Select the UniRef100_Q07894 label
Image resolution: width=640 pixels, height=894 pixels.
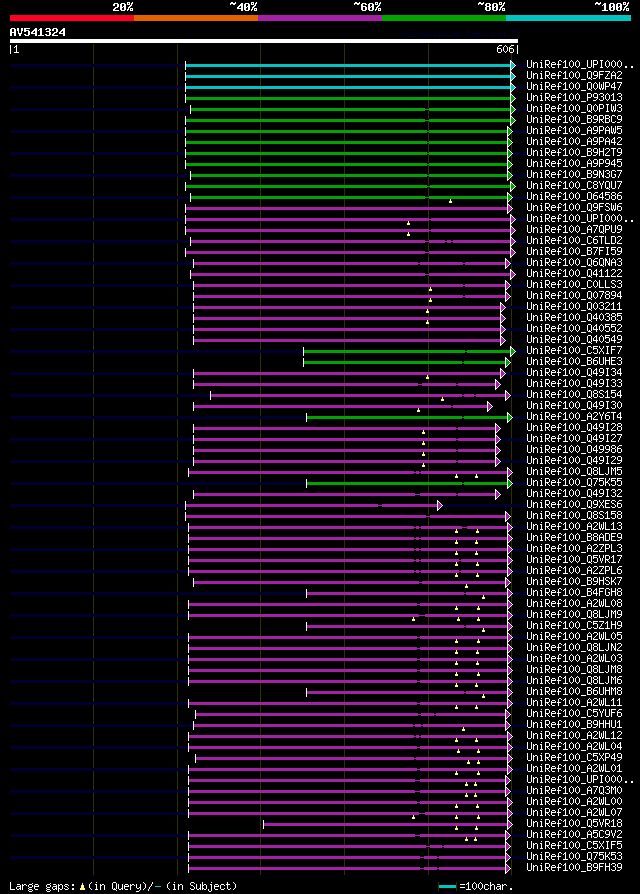pyautogui.click(x=574, y=295)
